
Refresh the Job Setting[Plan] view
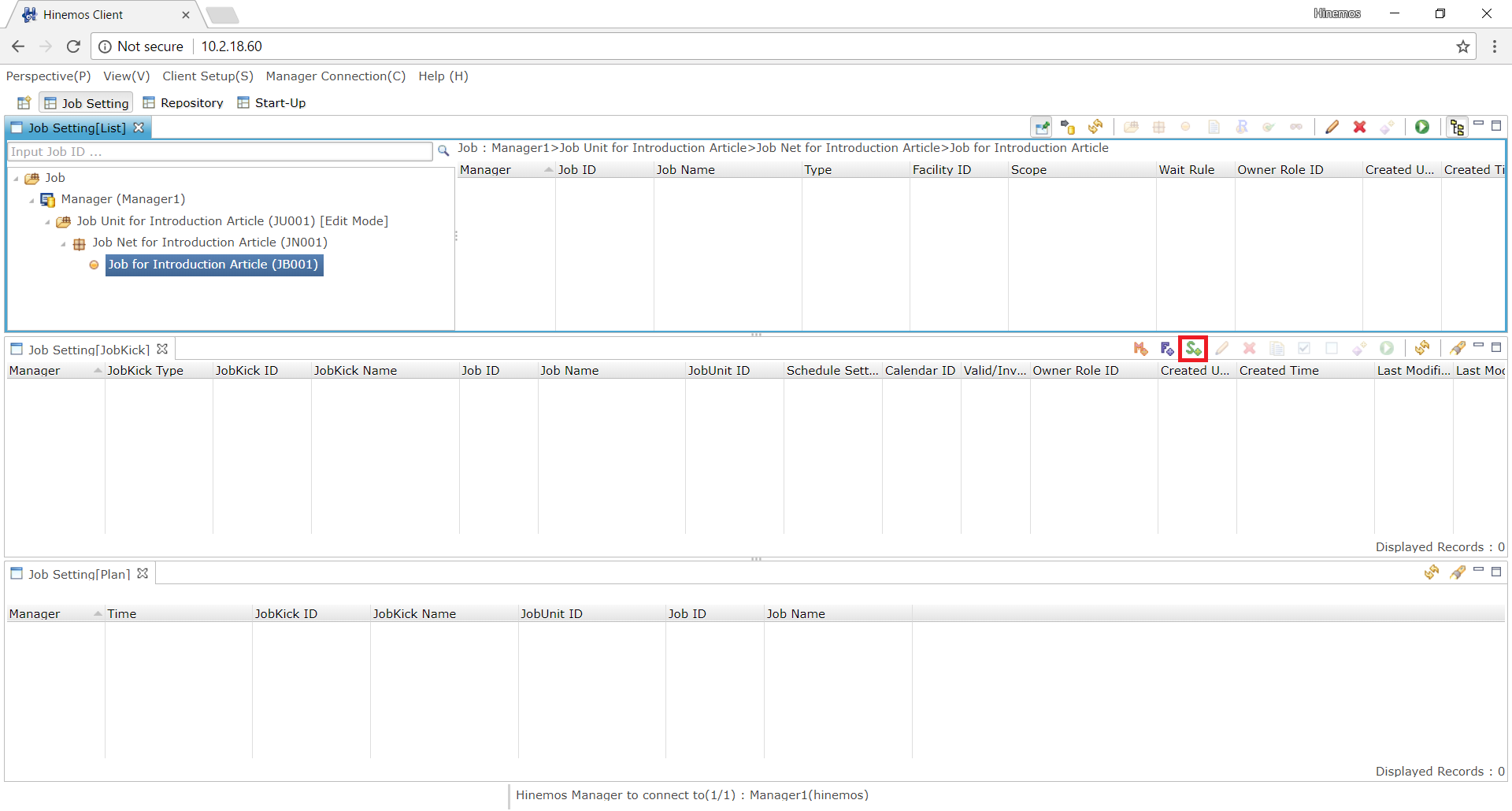(x=1432, y=572)
